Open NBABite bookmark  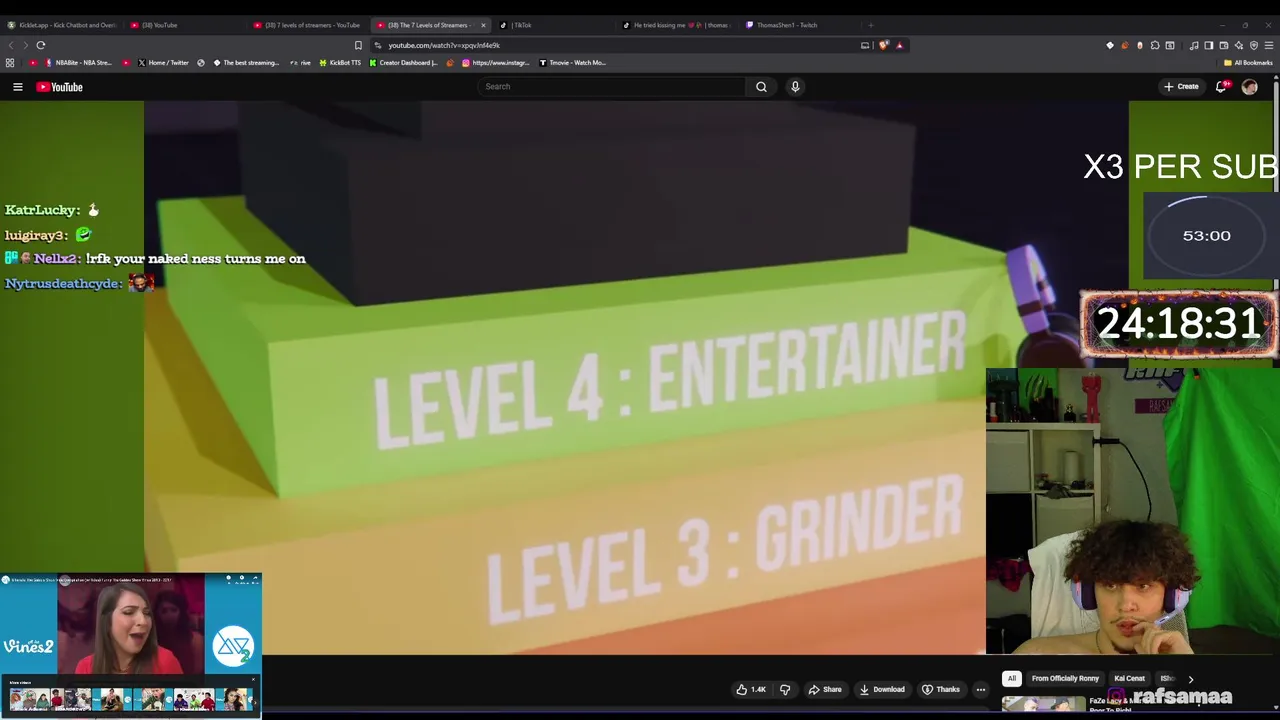[78, 63]
